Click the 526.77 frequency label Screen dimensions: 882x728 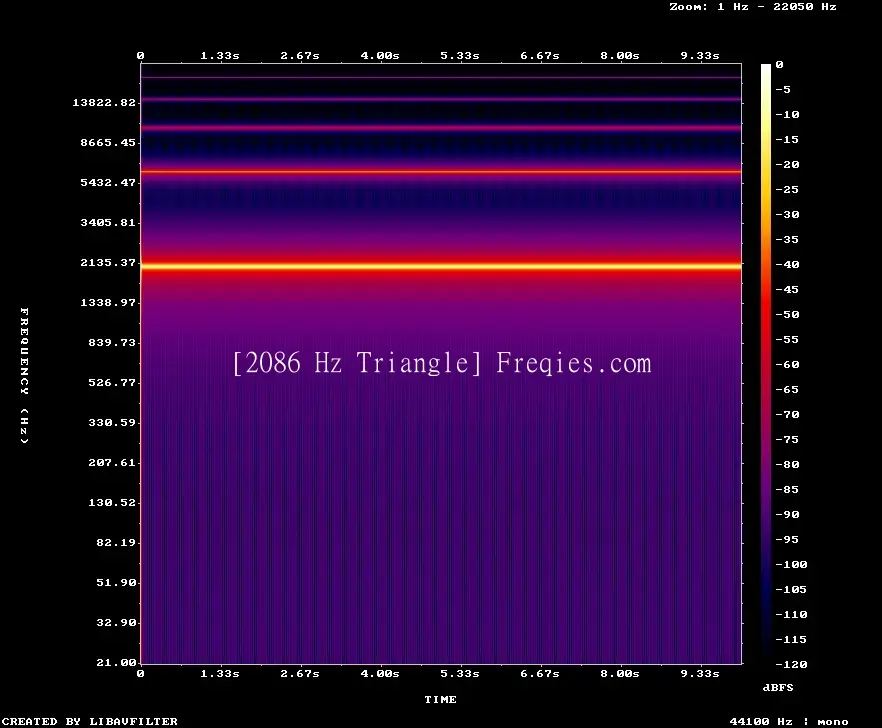(112, 382)
